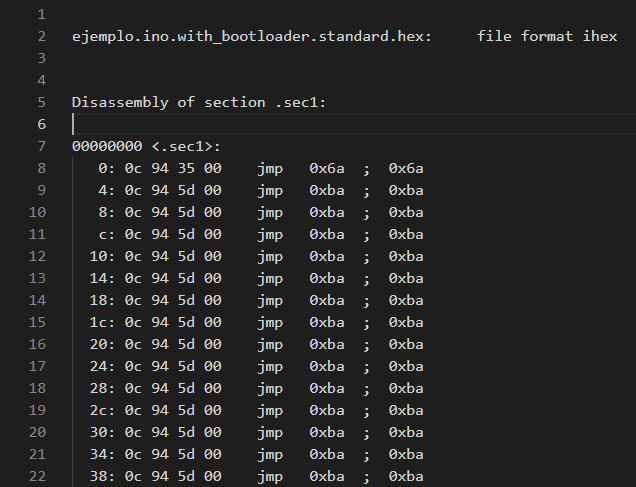This screenshot has height=487, width=636.
Task: Click the 0xba operand at address 20
Action: click(x=327, y=344)
